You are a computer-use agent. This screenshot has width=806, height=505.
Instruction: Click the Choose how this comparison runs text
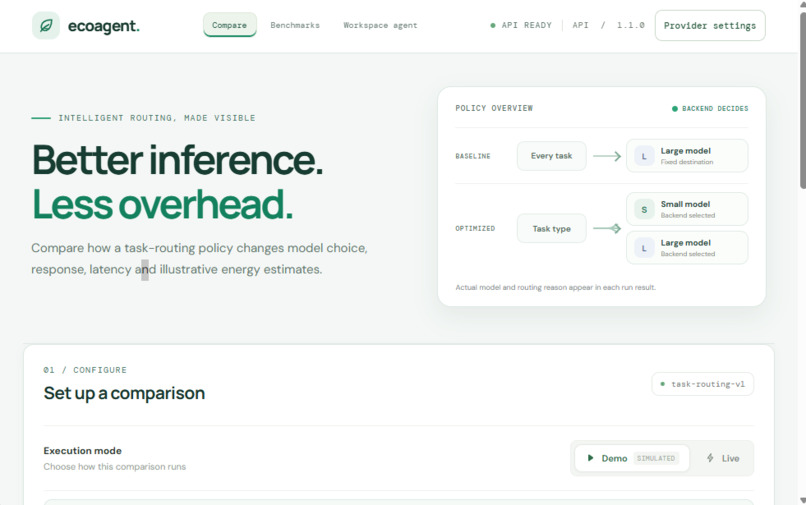coord(115,466)
